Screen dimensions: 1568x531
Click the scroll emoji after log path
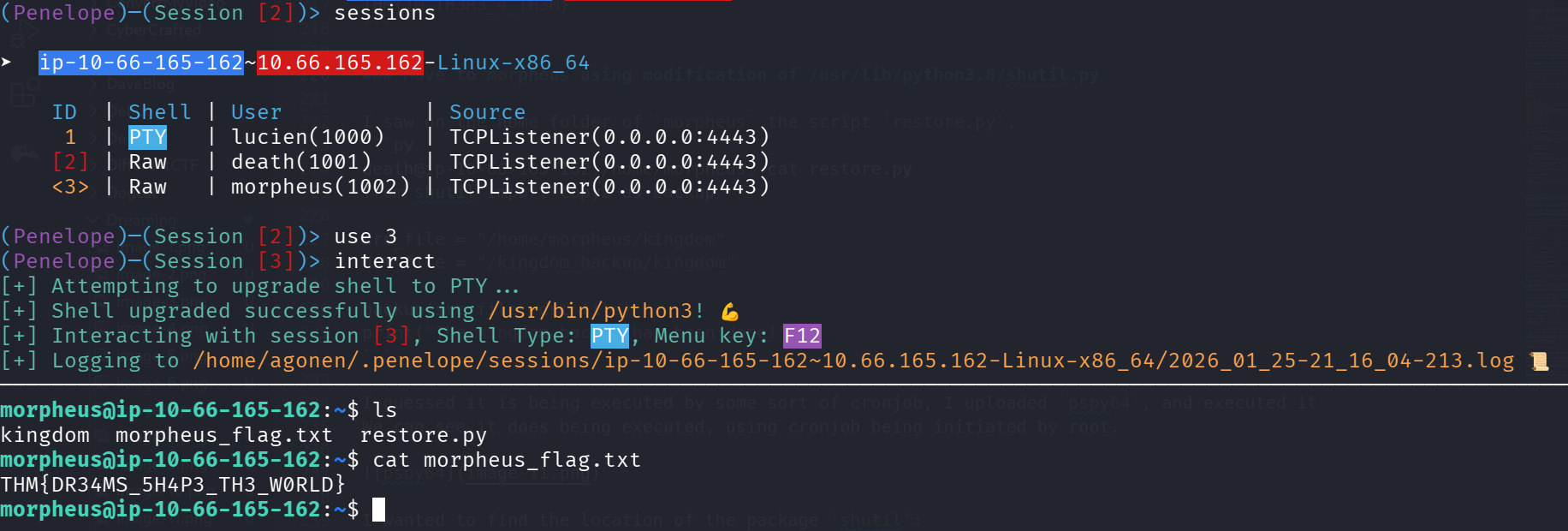(x=1539, y=361)
